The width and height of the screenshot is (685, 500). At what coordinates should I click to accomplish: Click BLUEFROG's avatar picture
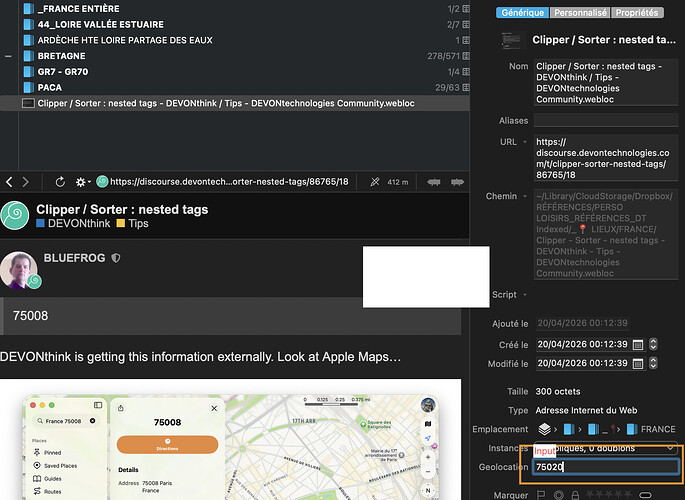click(18, 270)
